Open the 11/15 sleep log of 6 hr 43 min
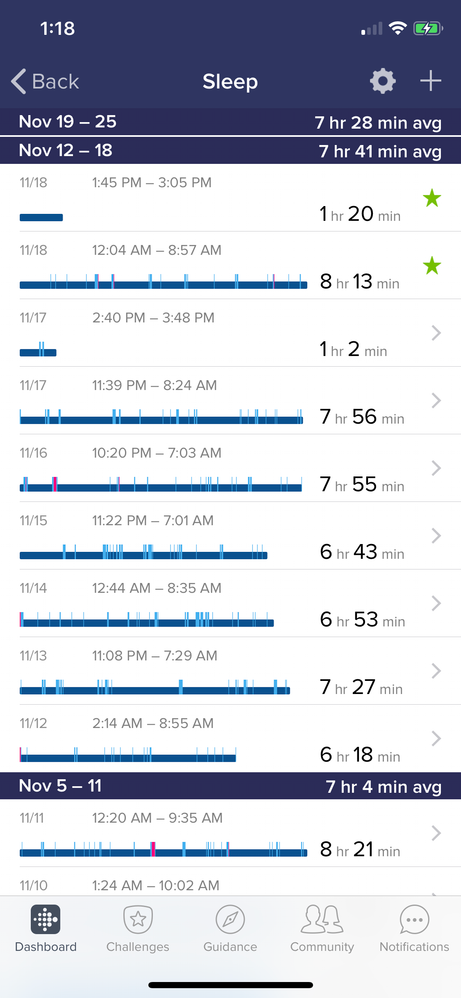 point(230,536)
